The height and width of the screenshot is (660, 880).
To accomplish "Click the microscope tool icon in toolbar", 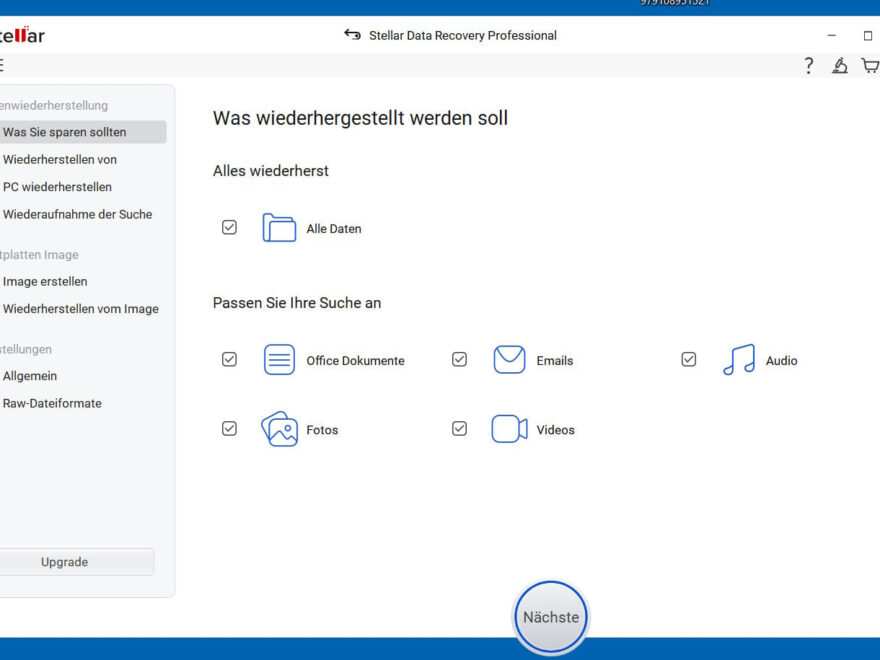I will point(840,66).
